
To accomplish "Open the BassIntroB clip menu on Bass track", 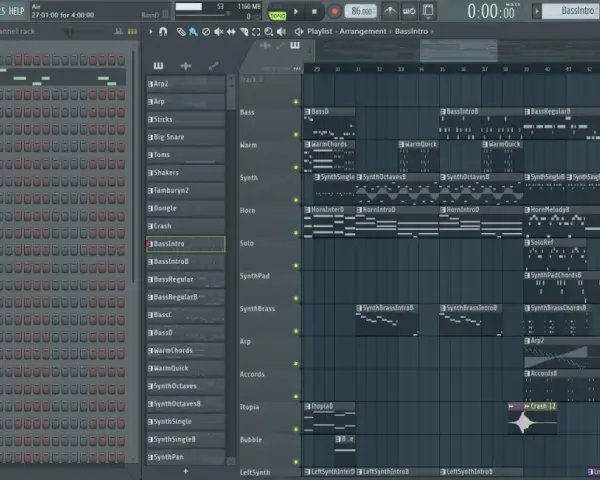I will (443, 112).
